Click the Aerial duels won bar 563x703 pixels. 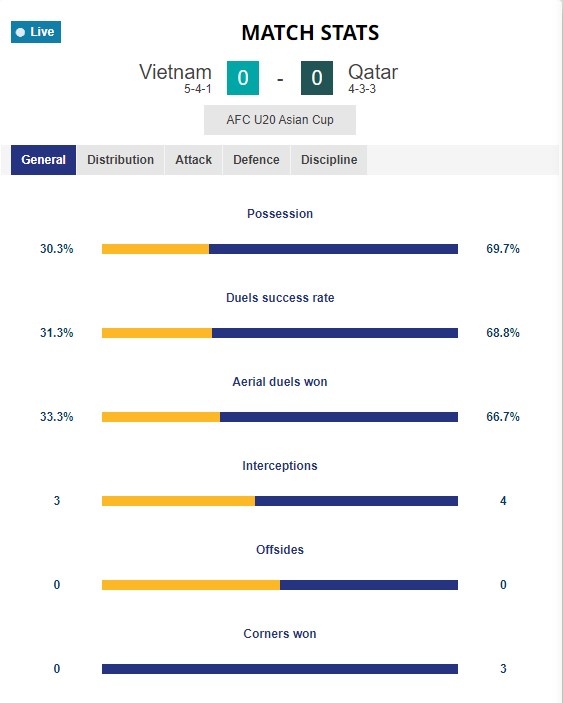280,417
